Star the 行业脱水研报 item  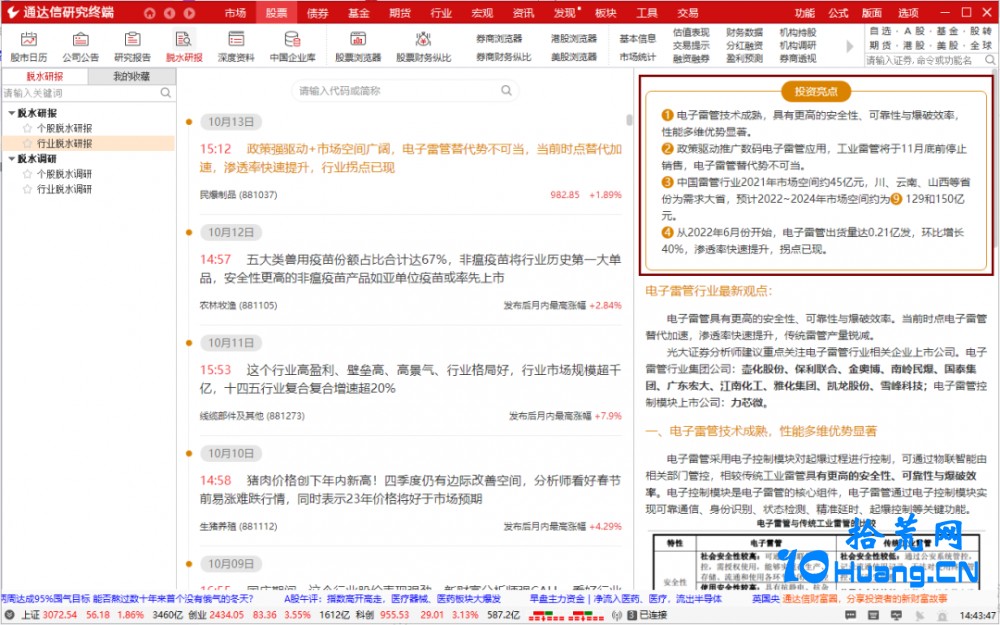point(27,143)
